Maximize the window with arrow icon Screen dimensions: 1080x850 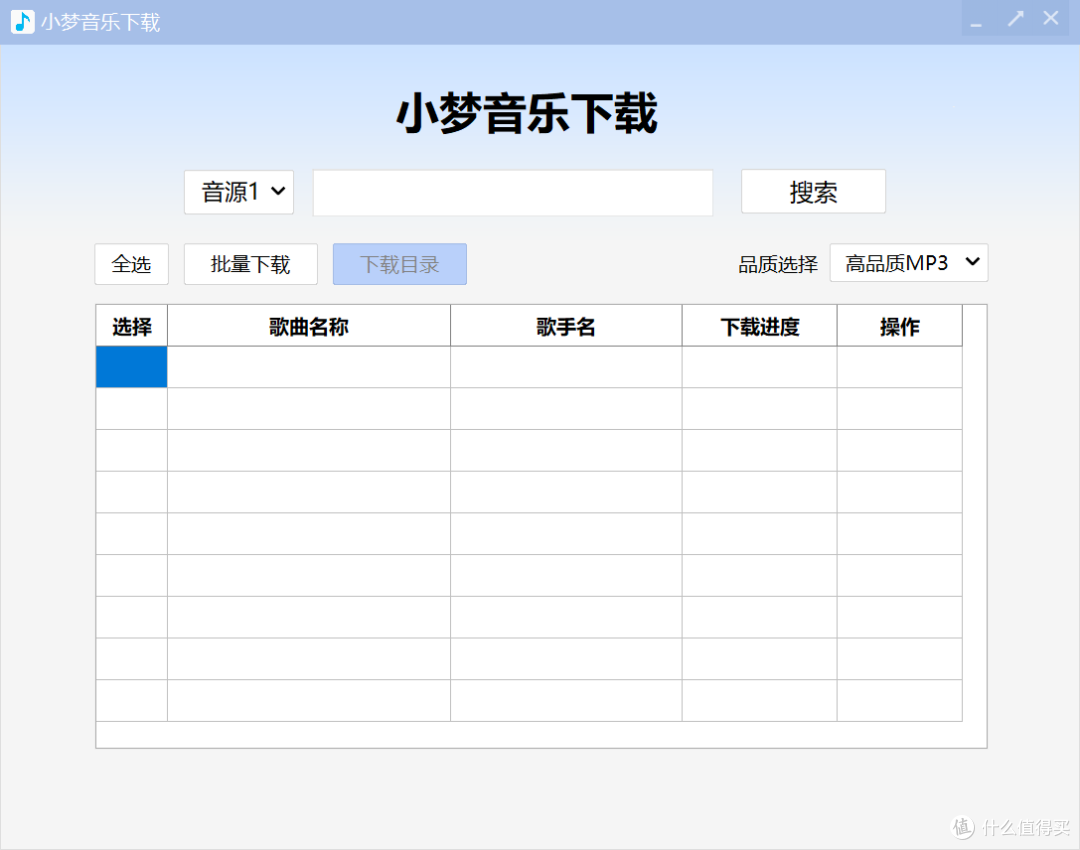click(1015, 19)
